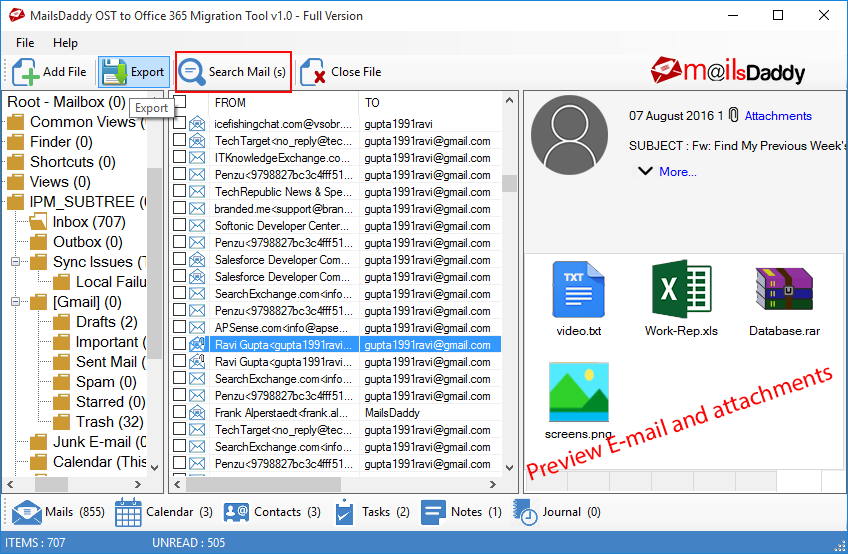
Task: Click folder tree vertical scrollbar thumb
Action: click(155, 263)
